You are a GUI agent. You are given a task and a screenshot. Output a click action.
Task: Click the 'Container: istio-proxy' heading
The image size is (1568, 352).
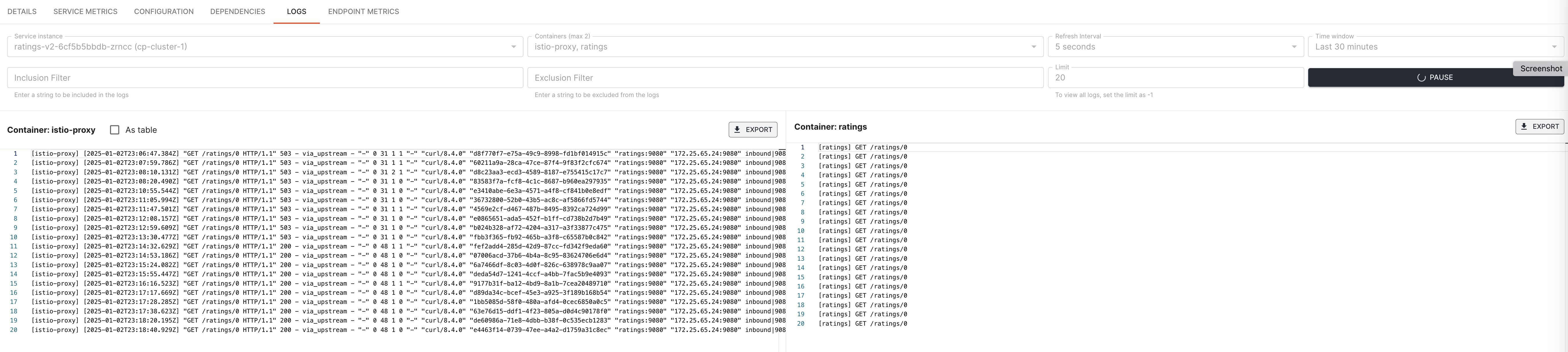click(51, 130)
